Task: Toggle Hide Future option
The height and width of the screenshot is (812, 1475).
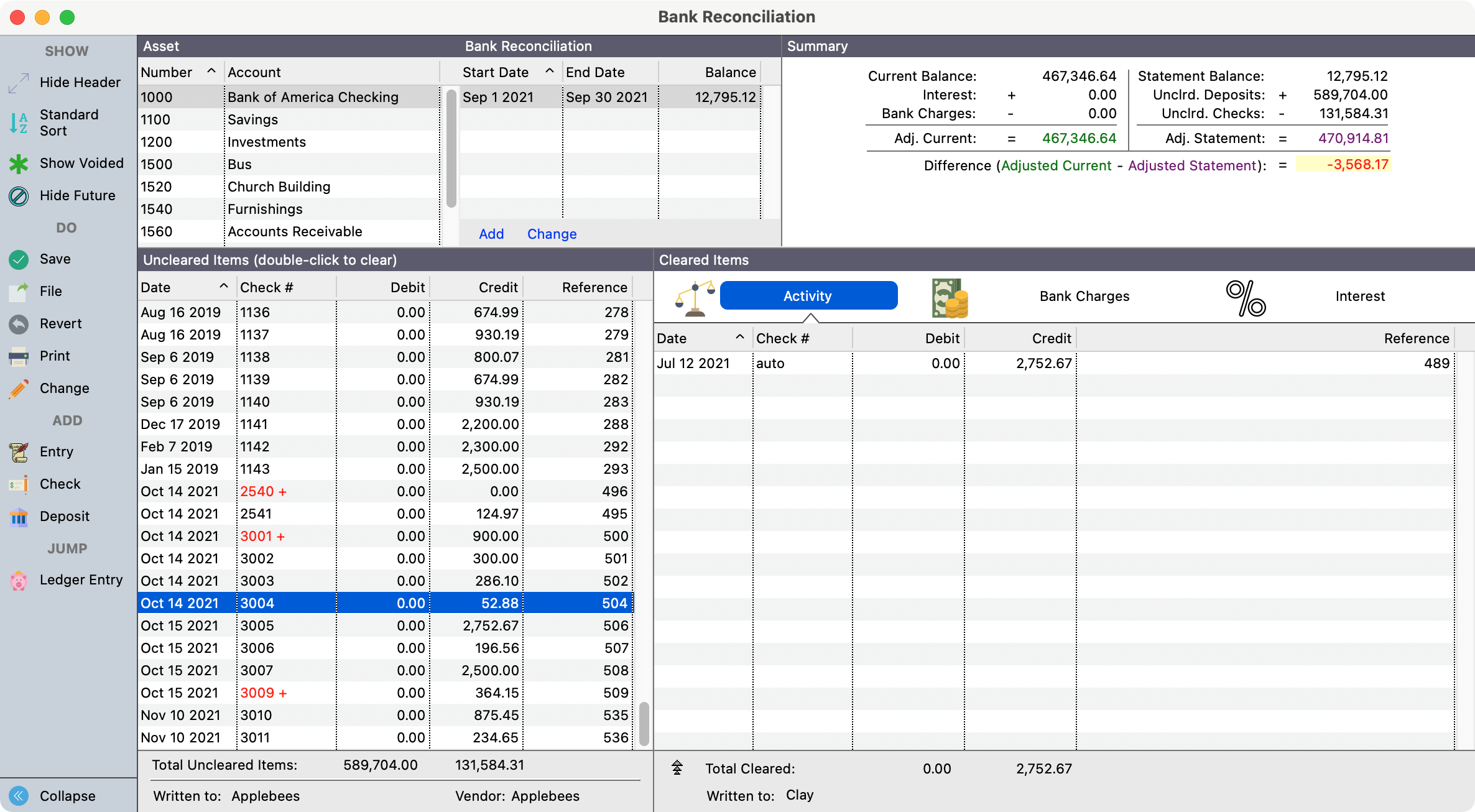Action: (19, 196)
